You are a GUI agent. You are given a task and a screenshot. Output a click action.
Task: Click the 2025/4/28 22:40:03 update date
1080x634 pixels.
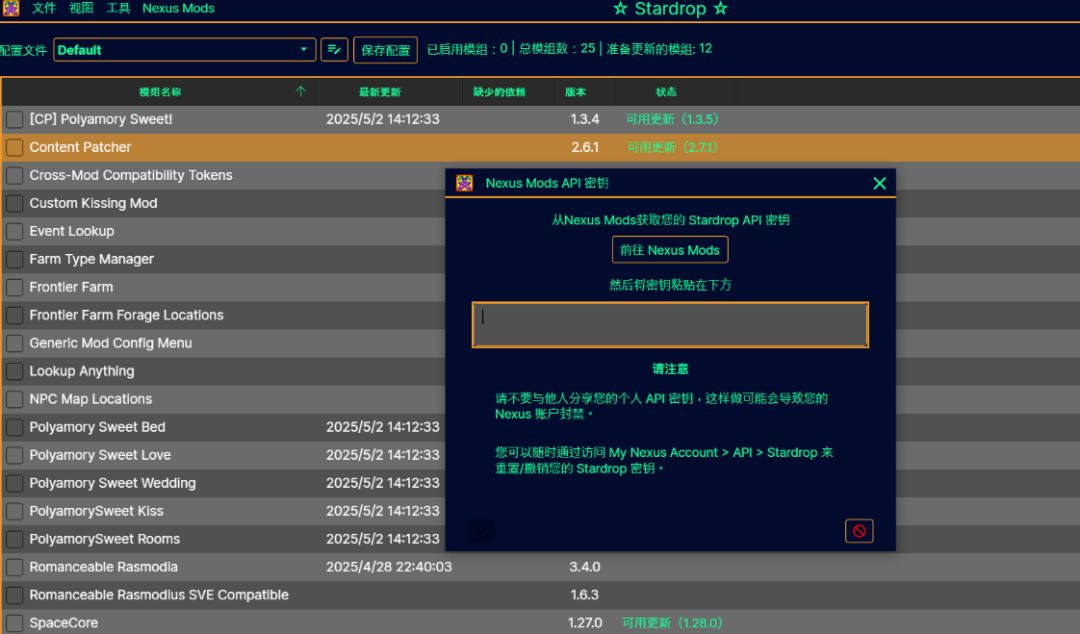[x=389, y=567]
